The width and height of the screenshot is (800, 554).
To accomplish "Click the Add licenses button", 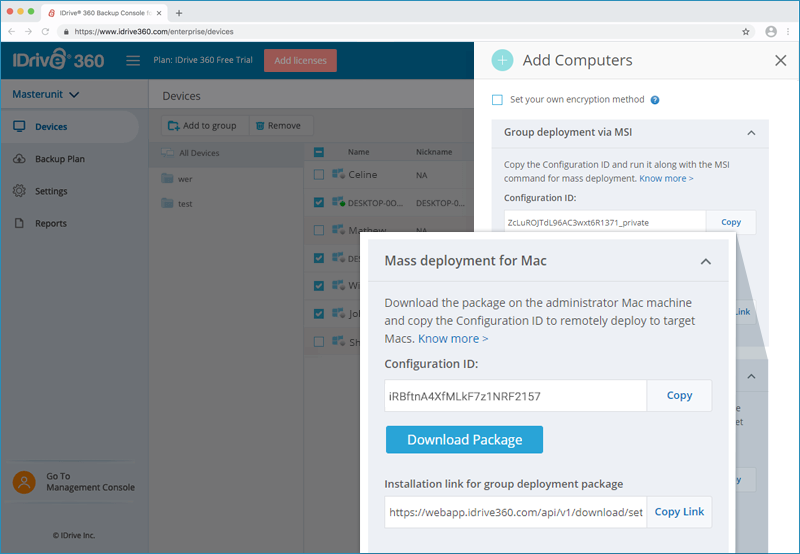I will 300,60.
